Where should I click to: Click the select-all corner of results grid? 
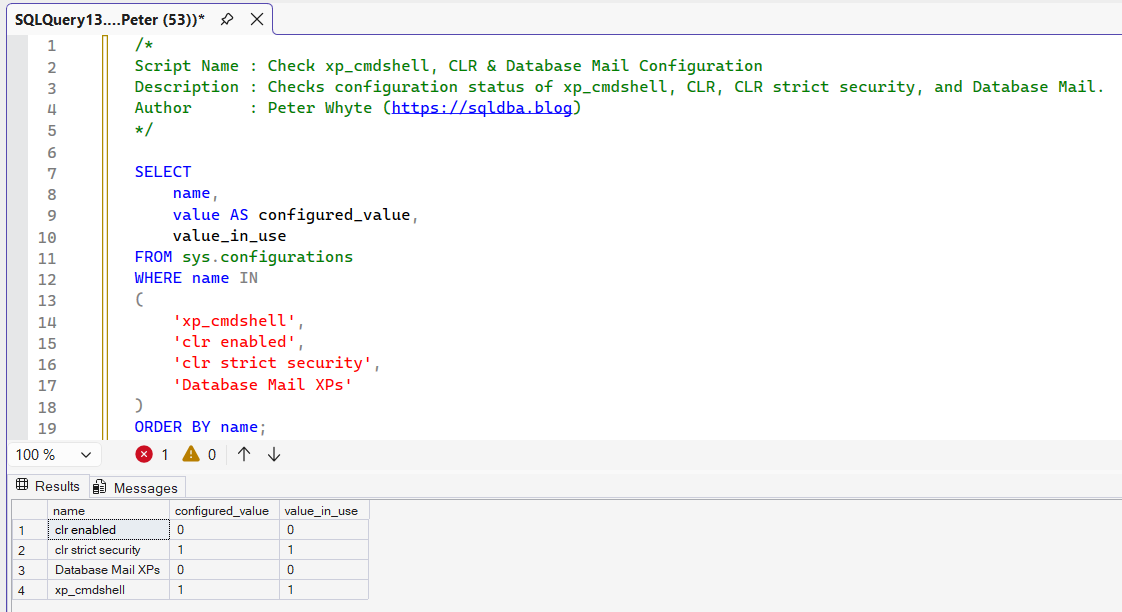23,510
